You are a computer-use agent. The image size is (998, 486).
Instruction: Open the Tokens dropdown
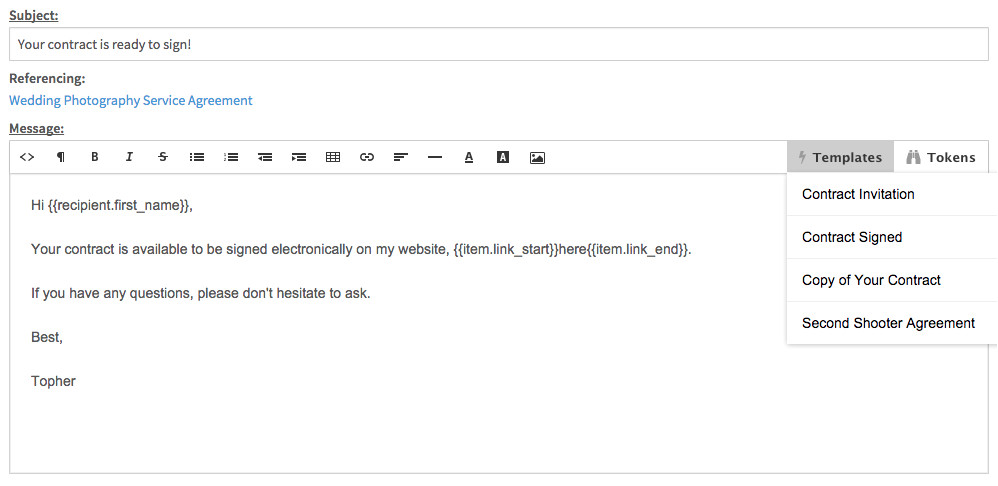940,157
